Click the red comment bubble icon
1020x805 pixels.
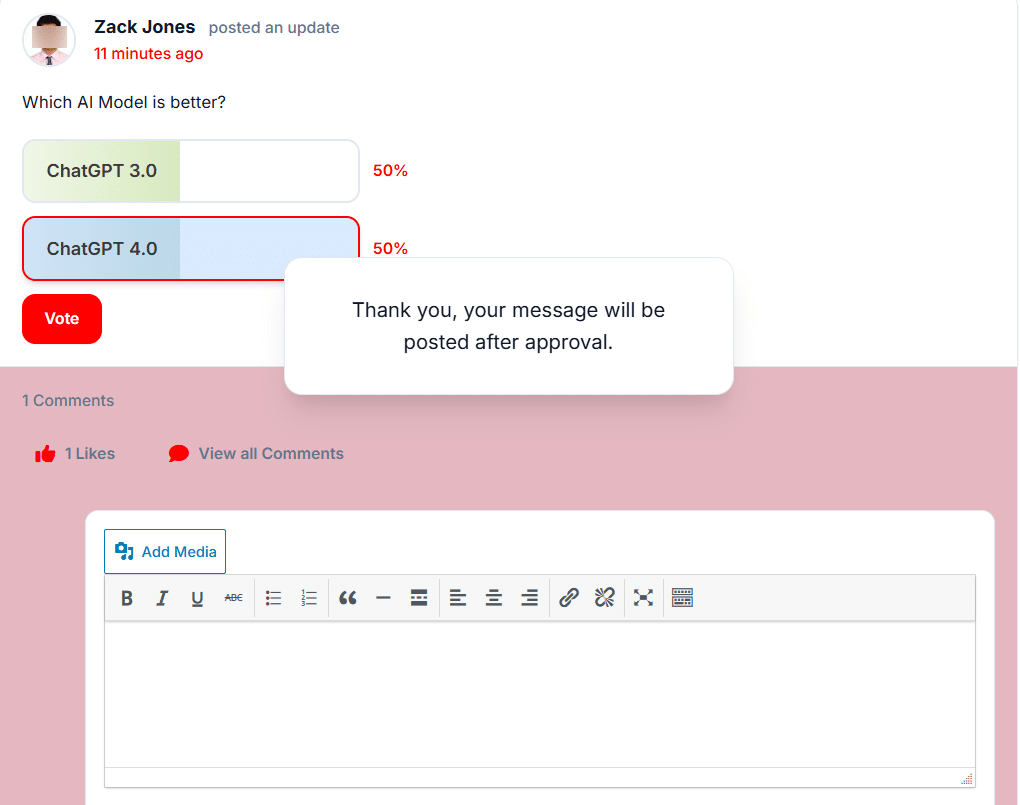[x=178, y=454]
